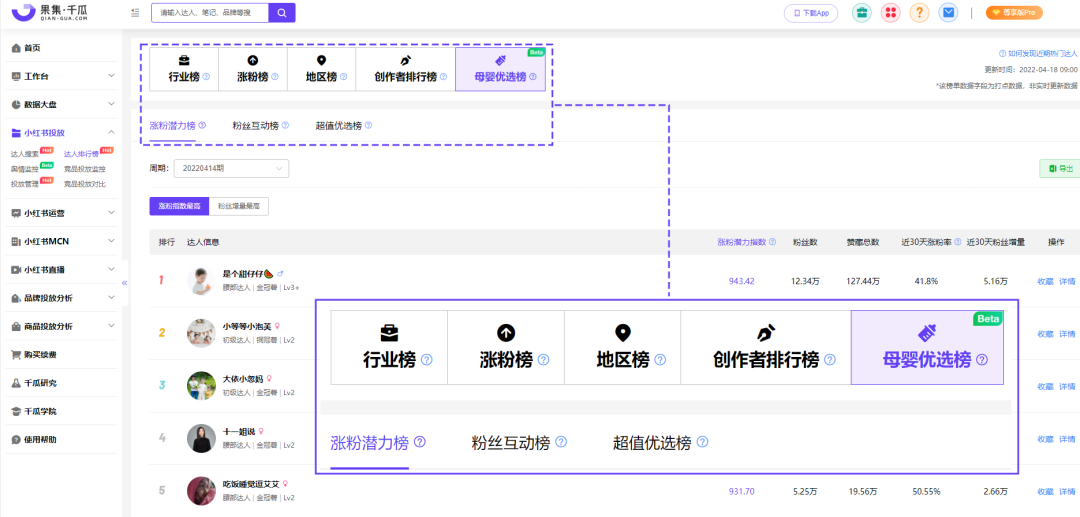Collapse the 小红书投放 sidebar section
The height and width of the screenshot is (517, 1080).
[63, 132]
